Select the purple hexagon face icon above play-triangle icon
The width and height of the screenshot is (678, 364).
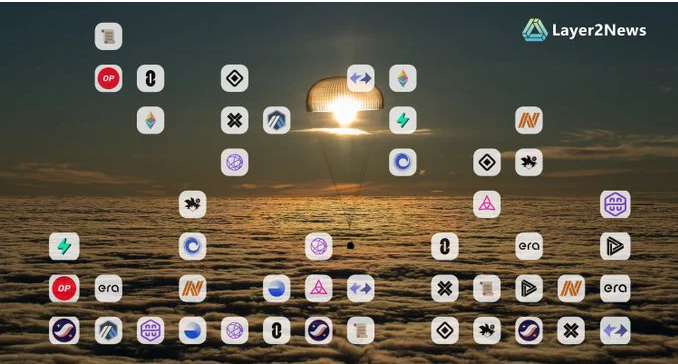tap(615, 204)
